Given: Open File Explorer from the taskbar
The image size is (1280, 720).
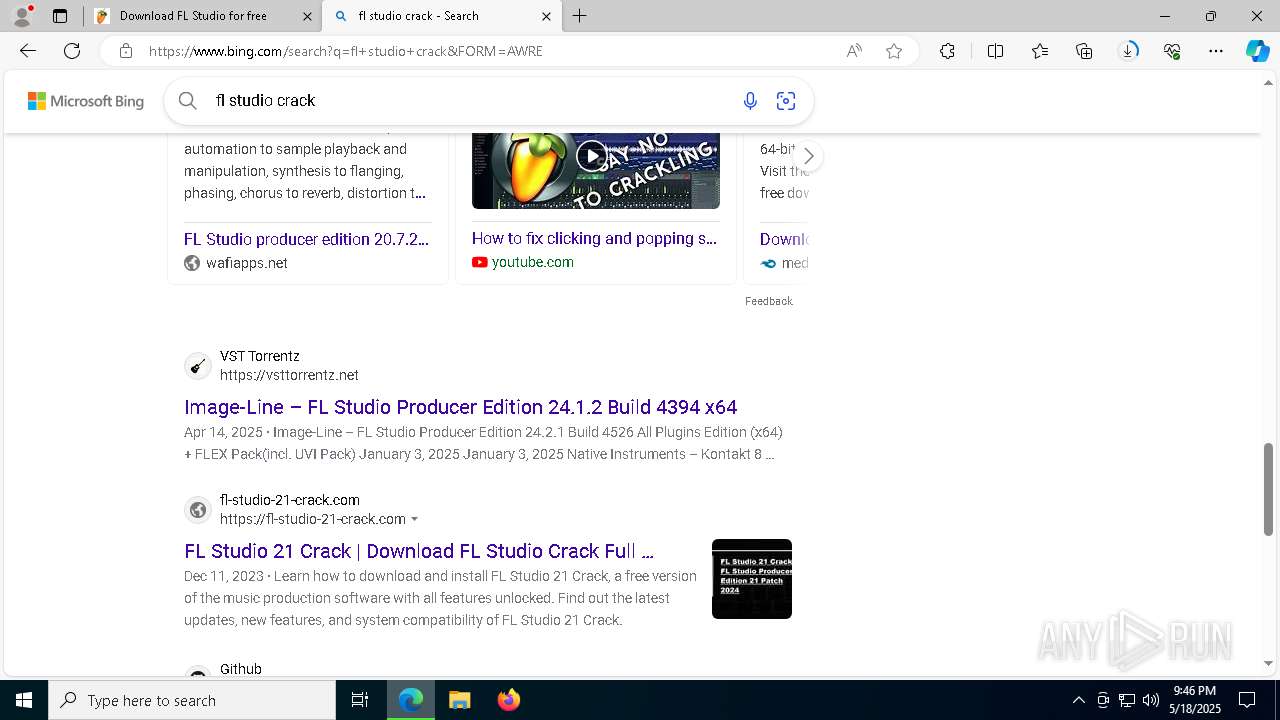Looking at the screenshot, I should click(x=459, y=700).
